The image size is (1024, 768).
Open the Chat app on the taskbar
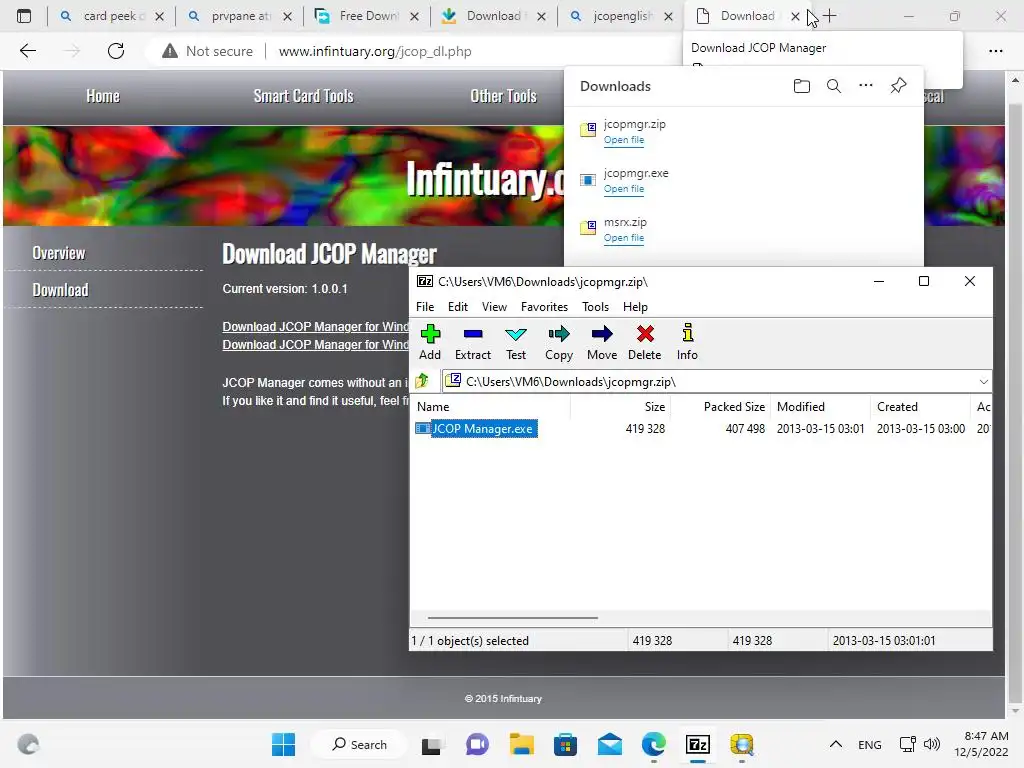point(477,744)
